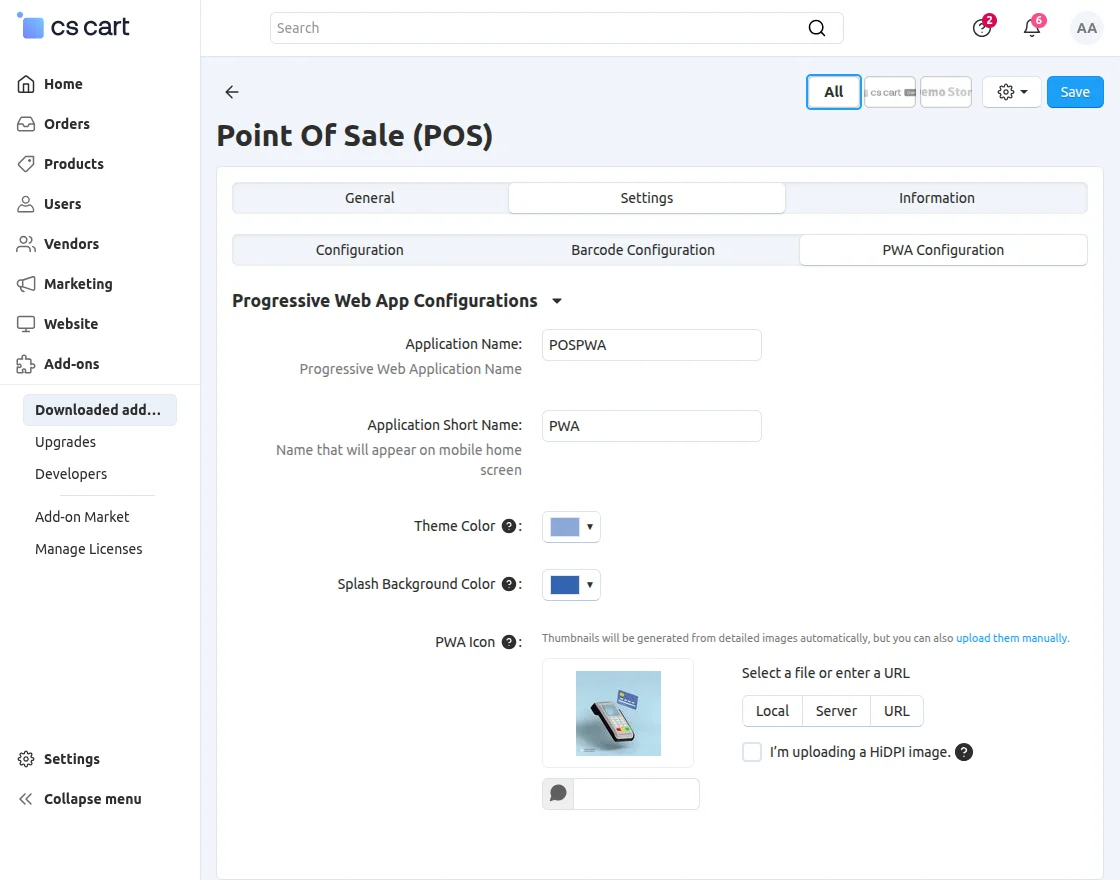This screenshot has width=1120, height=880.
Task: Open the Information tab
Action: [936, 198]
